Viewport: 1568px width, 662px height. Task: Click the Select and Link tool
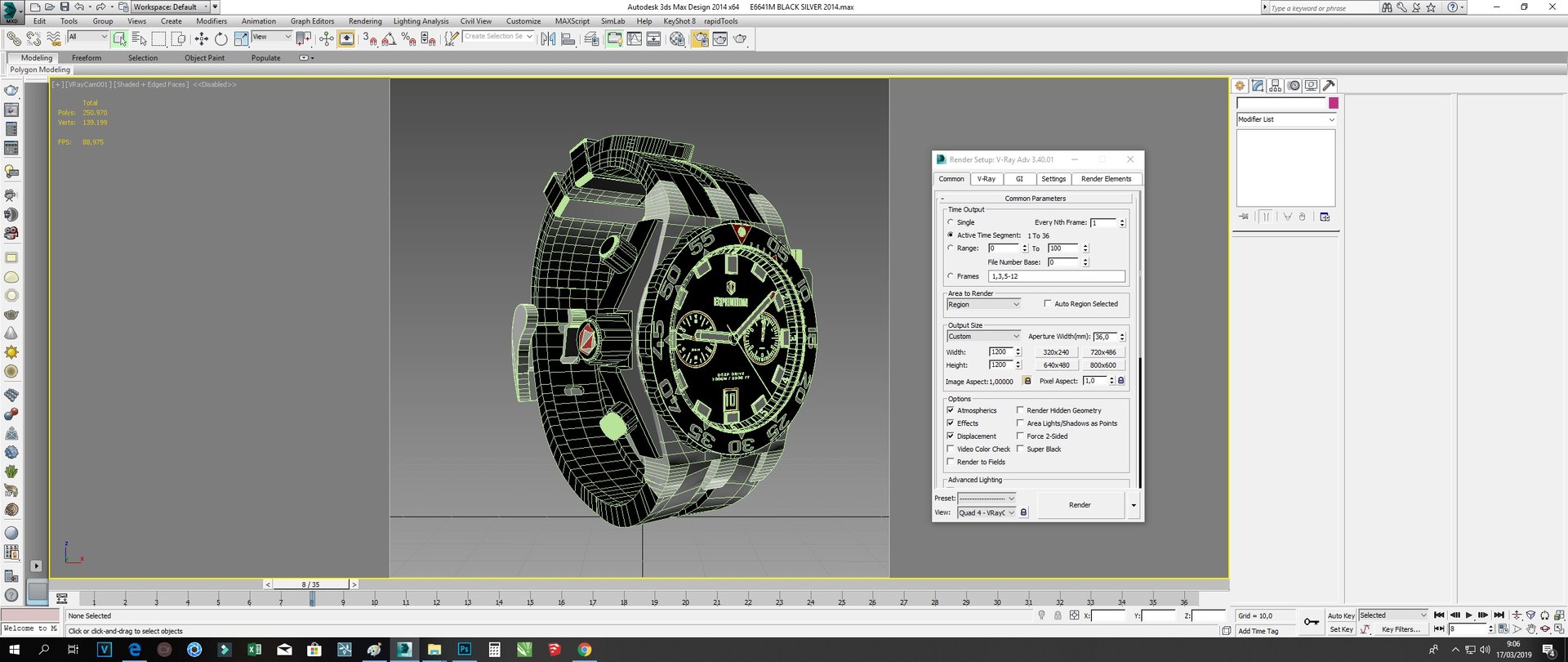click(14, 38)
